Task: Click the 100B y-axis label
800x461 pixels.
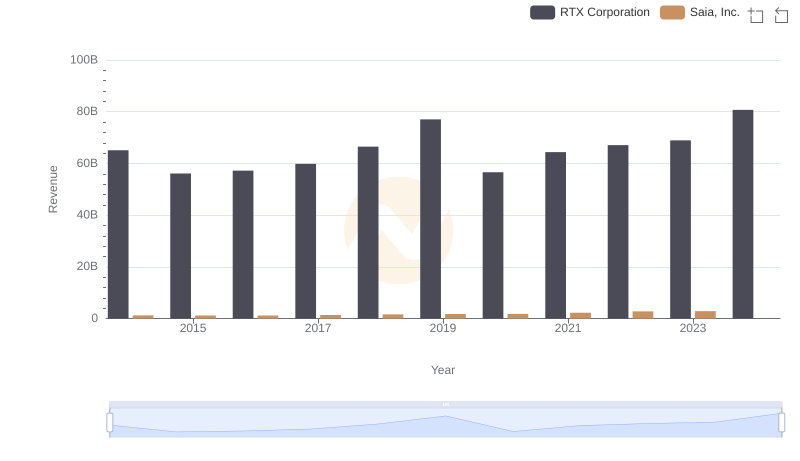Action: click(x=84, y=60)
